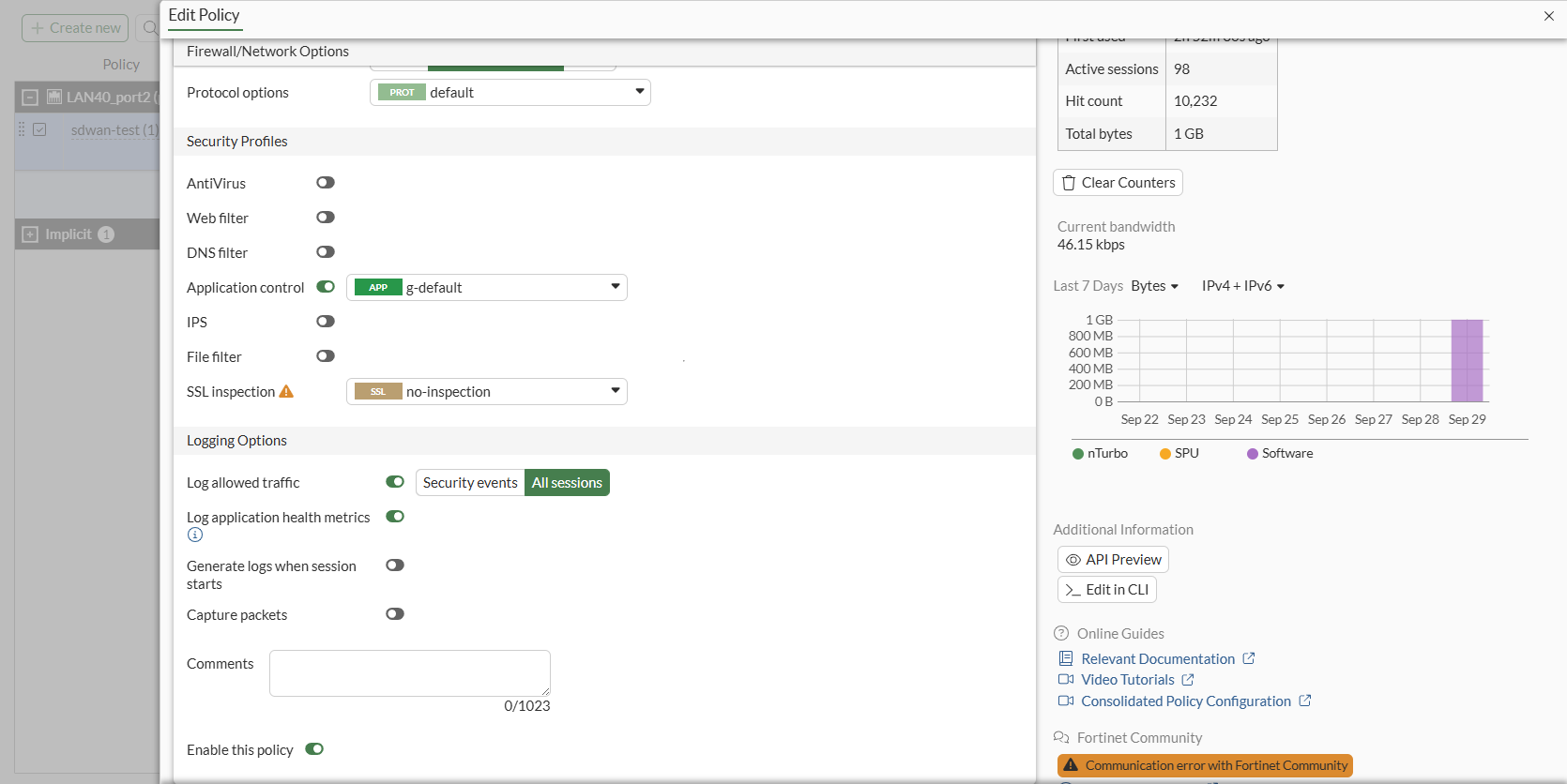Image resolution: width=1567 pixels, height=784 pixels.
Task: Click the SSL inspection warning icon
Action: tap(286, 391)
